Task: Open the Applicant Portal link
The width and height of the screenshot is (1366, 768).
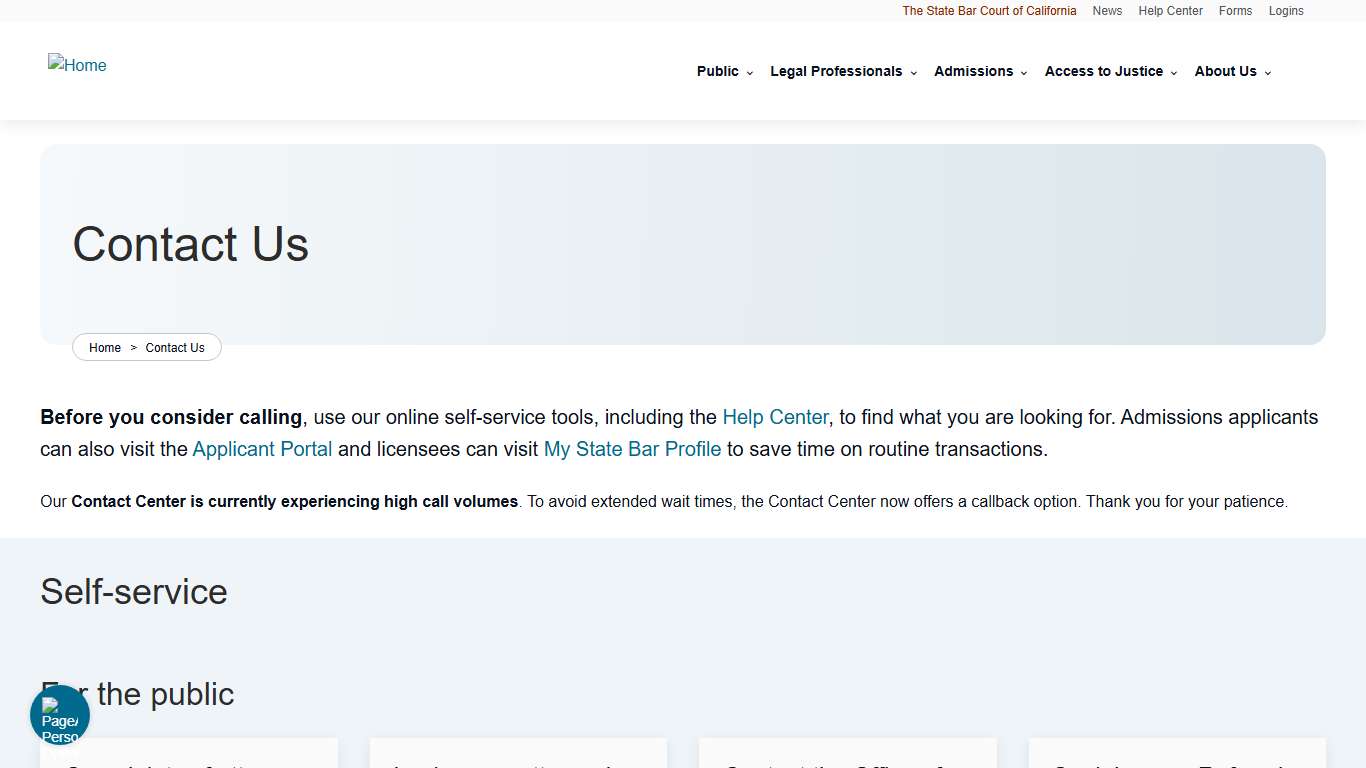Action: [x=262, y=449]
